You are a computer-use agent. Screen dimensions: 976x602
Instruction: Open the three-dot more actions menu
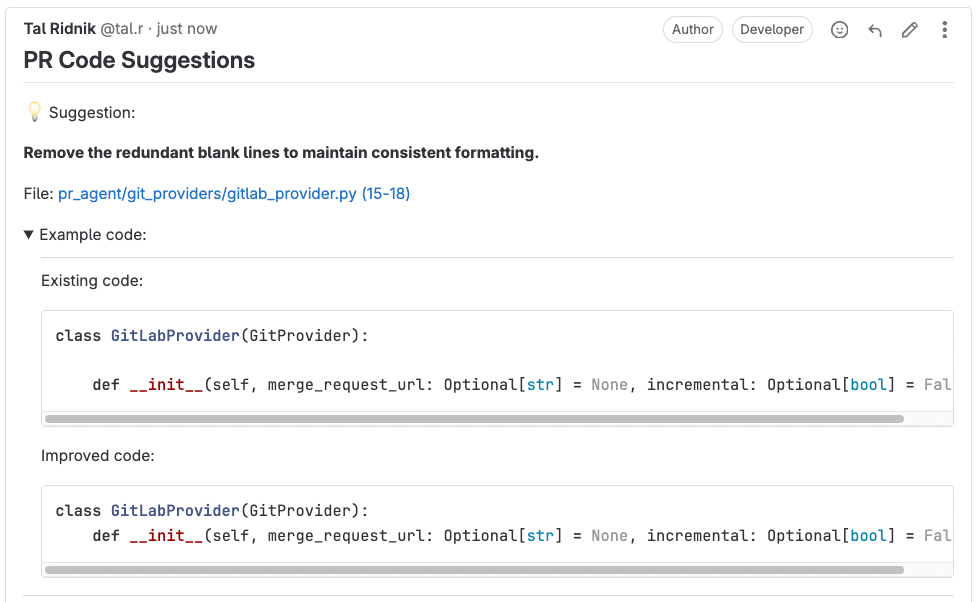click(944, 30)
